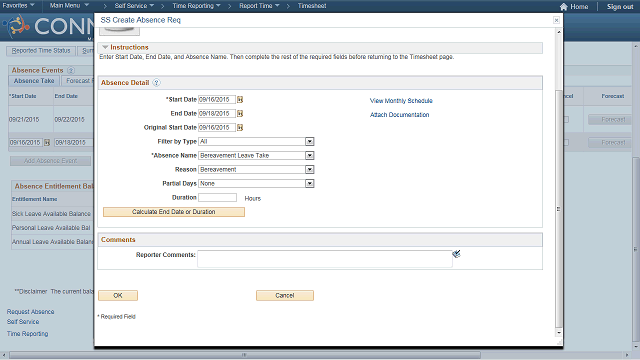Image resolution: width=640 pixels, height=360 pixels.
Task: Click dialog vertical scrollbar down arrow
Action: coord(559,333)
